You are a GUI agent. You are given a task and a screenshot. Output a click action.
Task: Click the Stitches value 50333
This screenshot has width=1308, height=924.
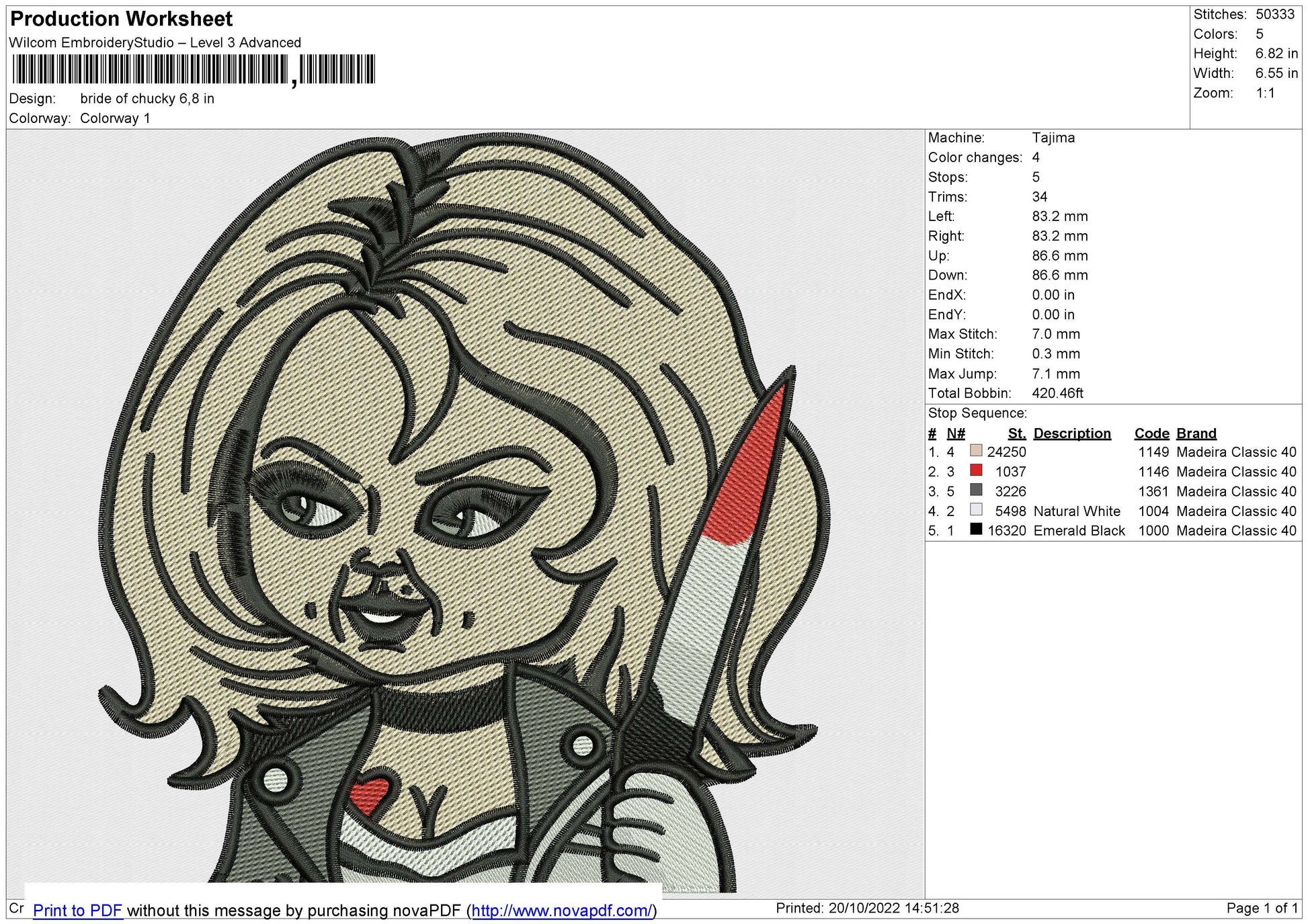click(1275, 14)
